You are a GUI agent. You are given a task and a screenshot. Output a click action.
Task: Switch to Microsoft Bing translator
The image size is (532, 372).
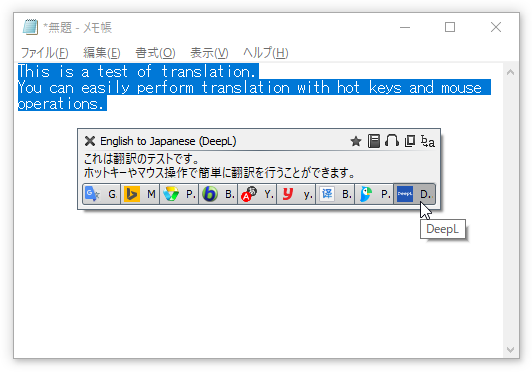(x=140, y=194)
